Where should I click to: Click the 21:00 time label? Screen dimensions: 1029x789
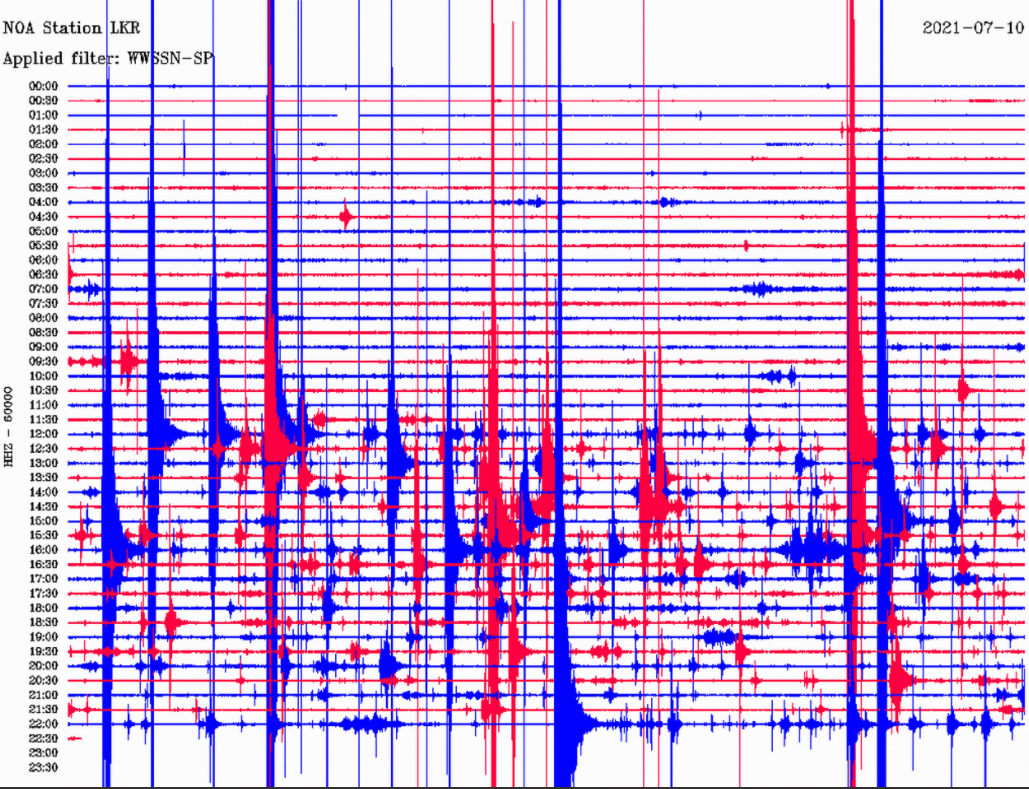coord(42,695)
